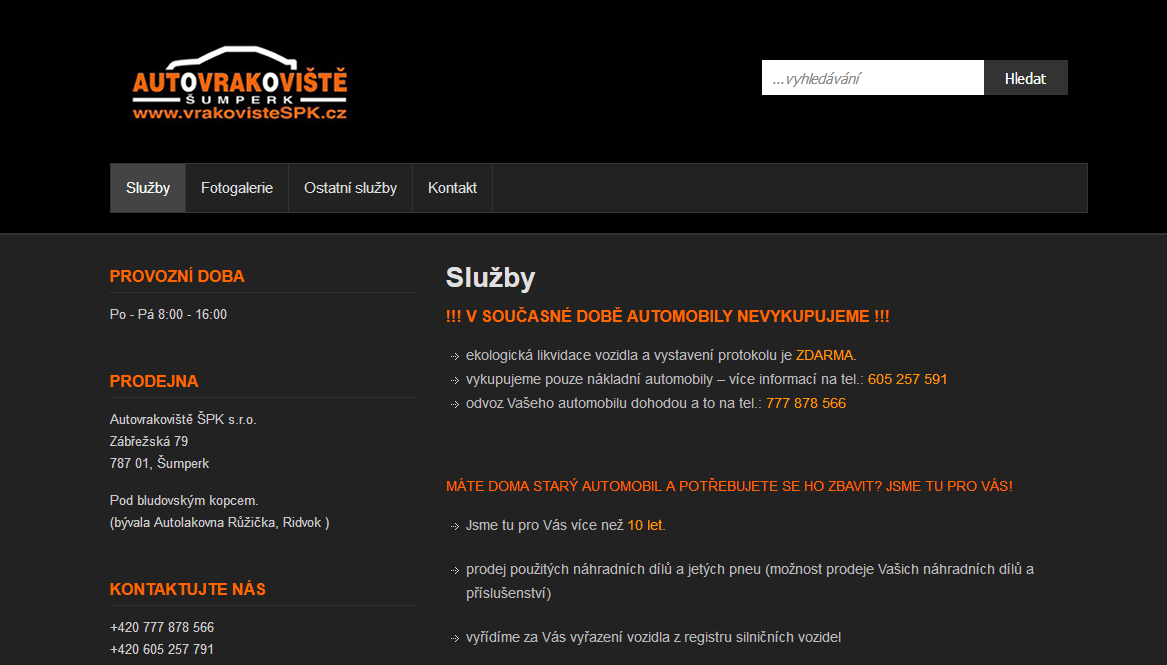This screenshot has height=665, width=1167.
Task: Focus the vyhledávání search field
Action: [x=872, y=78]
